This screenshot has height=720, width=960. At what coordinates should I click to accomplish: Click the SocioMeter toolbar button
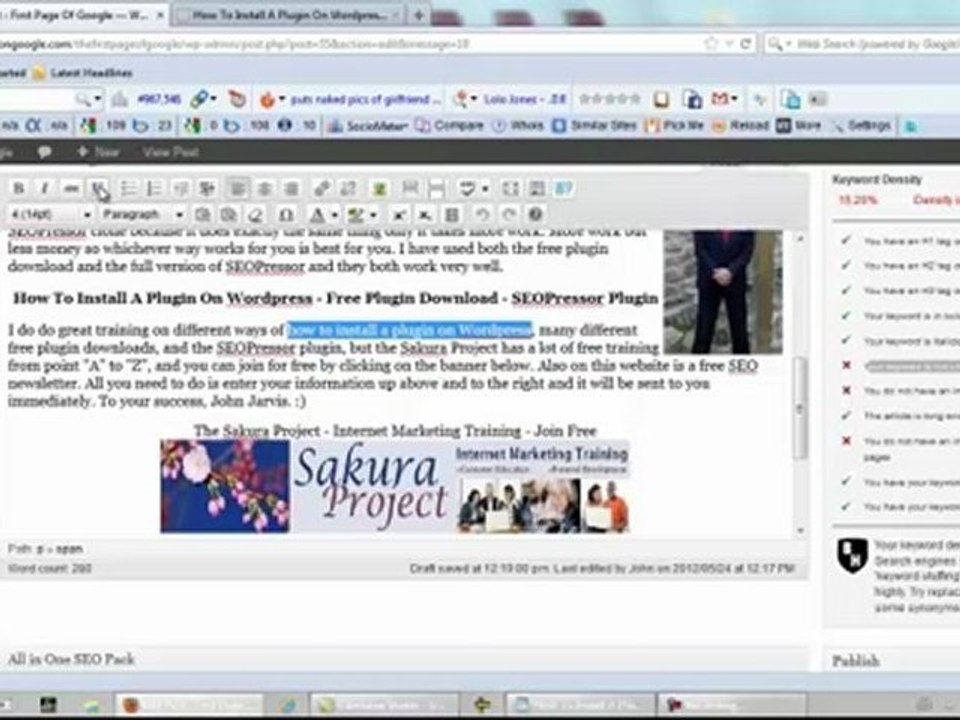[x=367, y=126]
